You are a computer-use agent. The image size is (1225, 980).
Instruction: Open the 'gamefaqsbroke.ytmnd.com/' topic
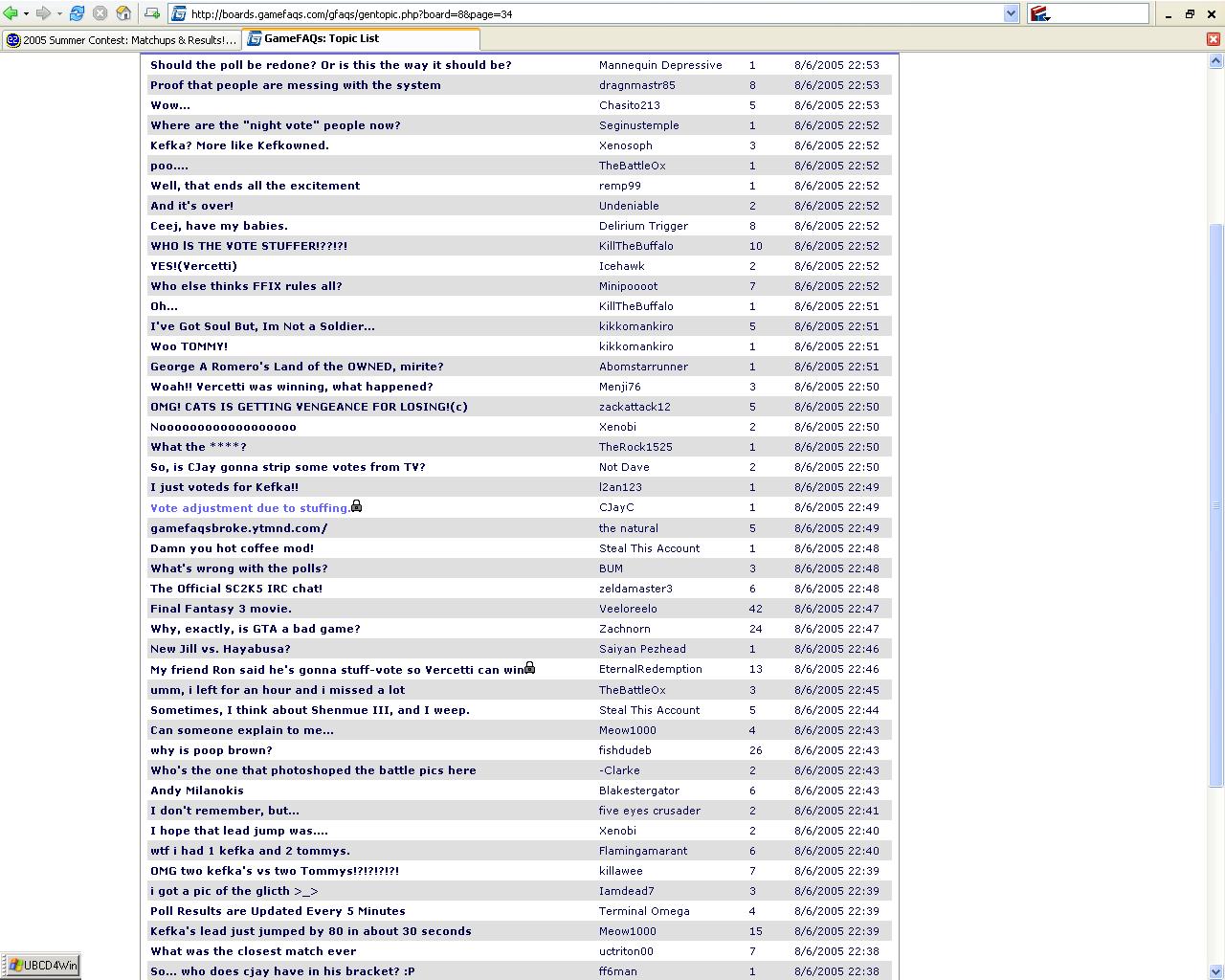tap(239, 528)
